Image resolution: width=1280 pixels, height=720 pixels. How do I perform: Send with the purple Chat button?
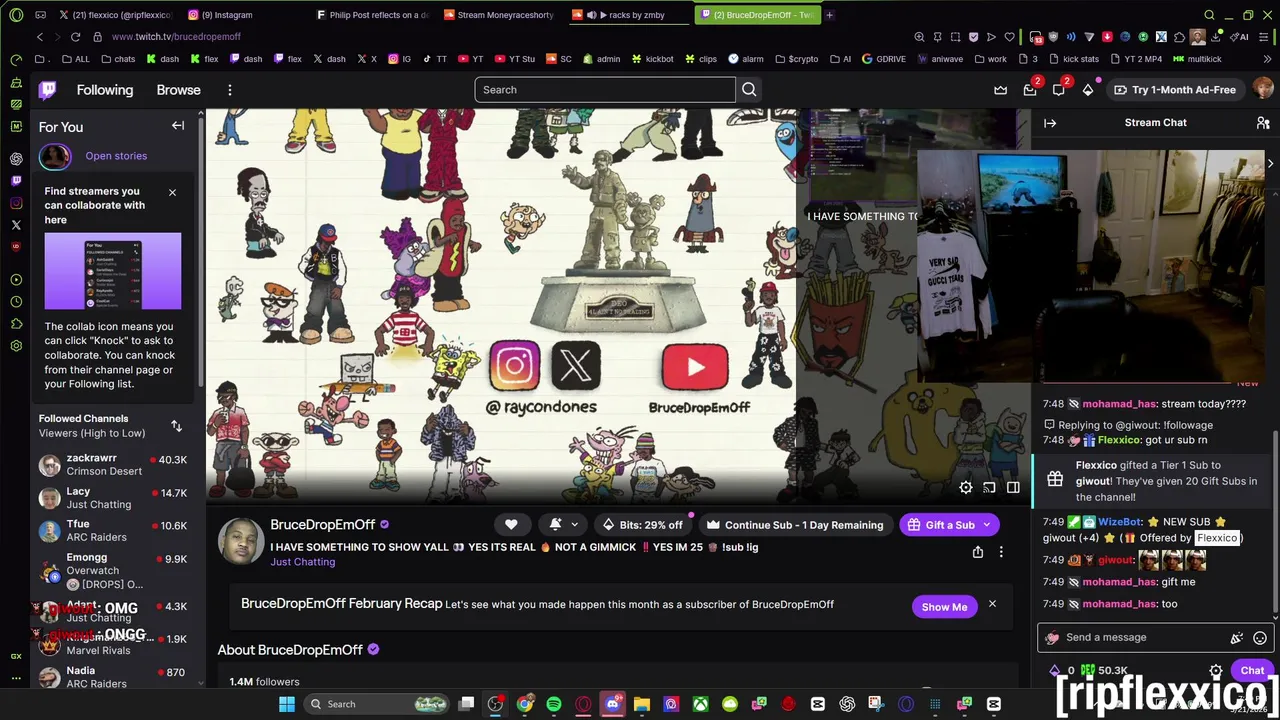click(x=1252, y=671)
